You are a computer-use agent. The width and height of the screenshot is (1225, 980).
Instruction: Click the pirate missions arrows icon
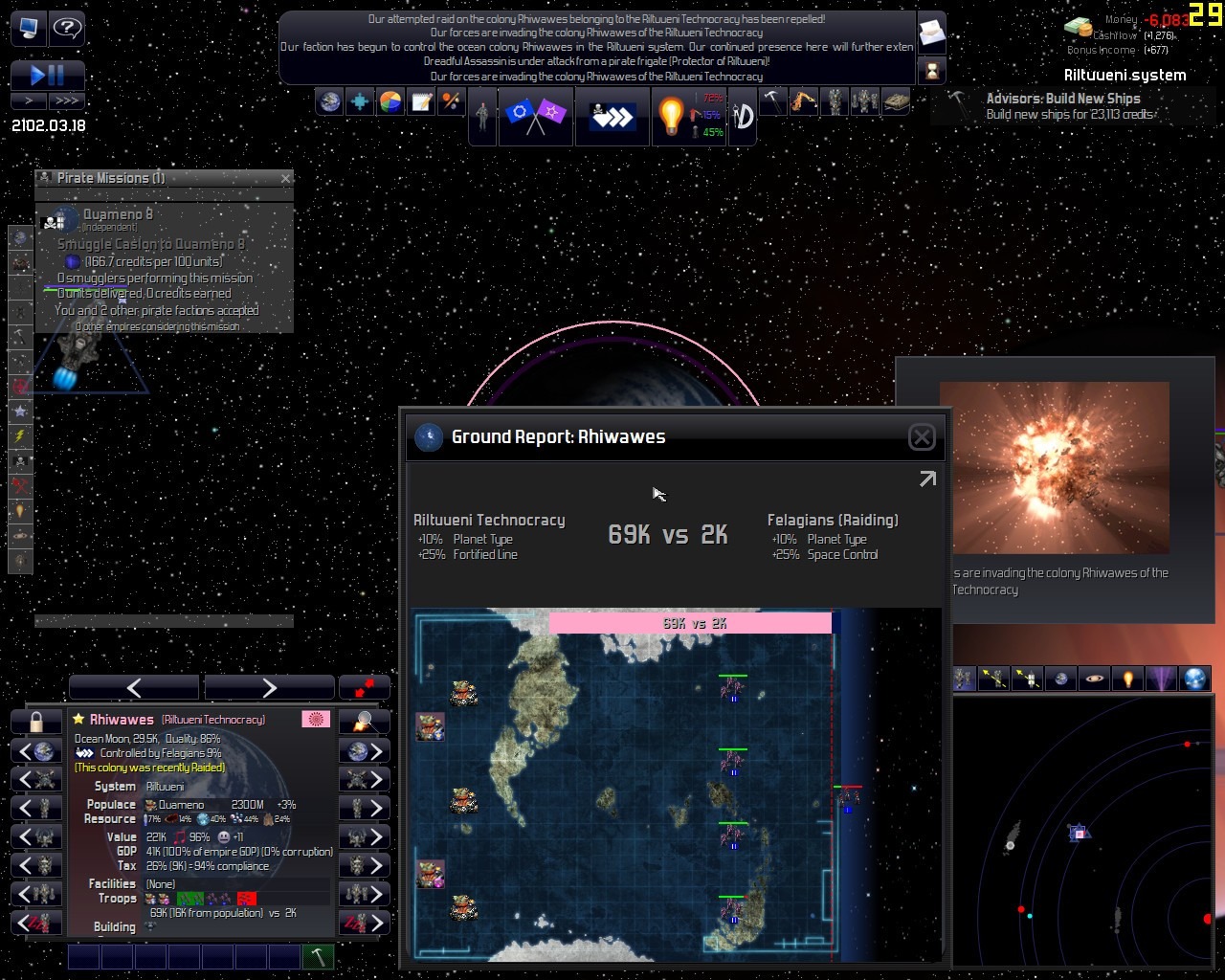point(612,116)
